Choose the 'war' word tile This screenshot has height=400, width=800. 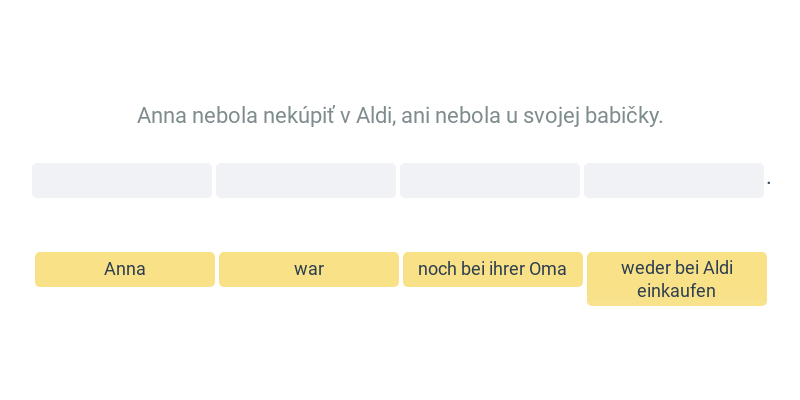click(x=309, y=269)
